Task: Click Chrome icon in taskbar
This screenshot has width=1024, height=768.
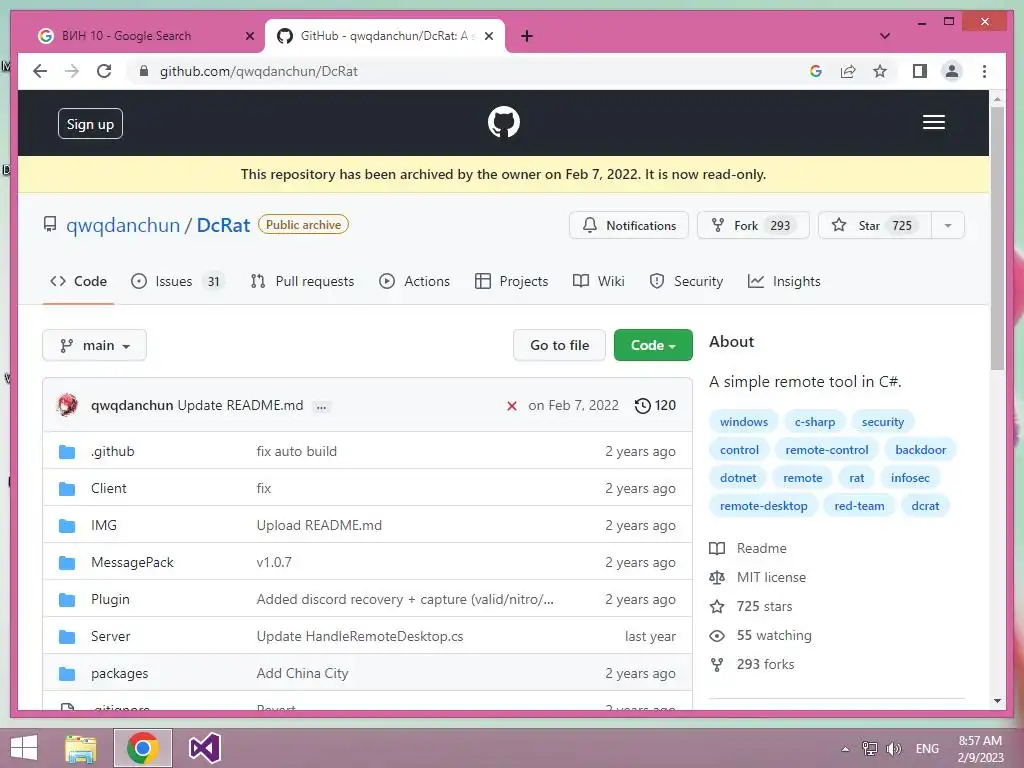Action: click(x=143, y=748)
